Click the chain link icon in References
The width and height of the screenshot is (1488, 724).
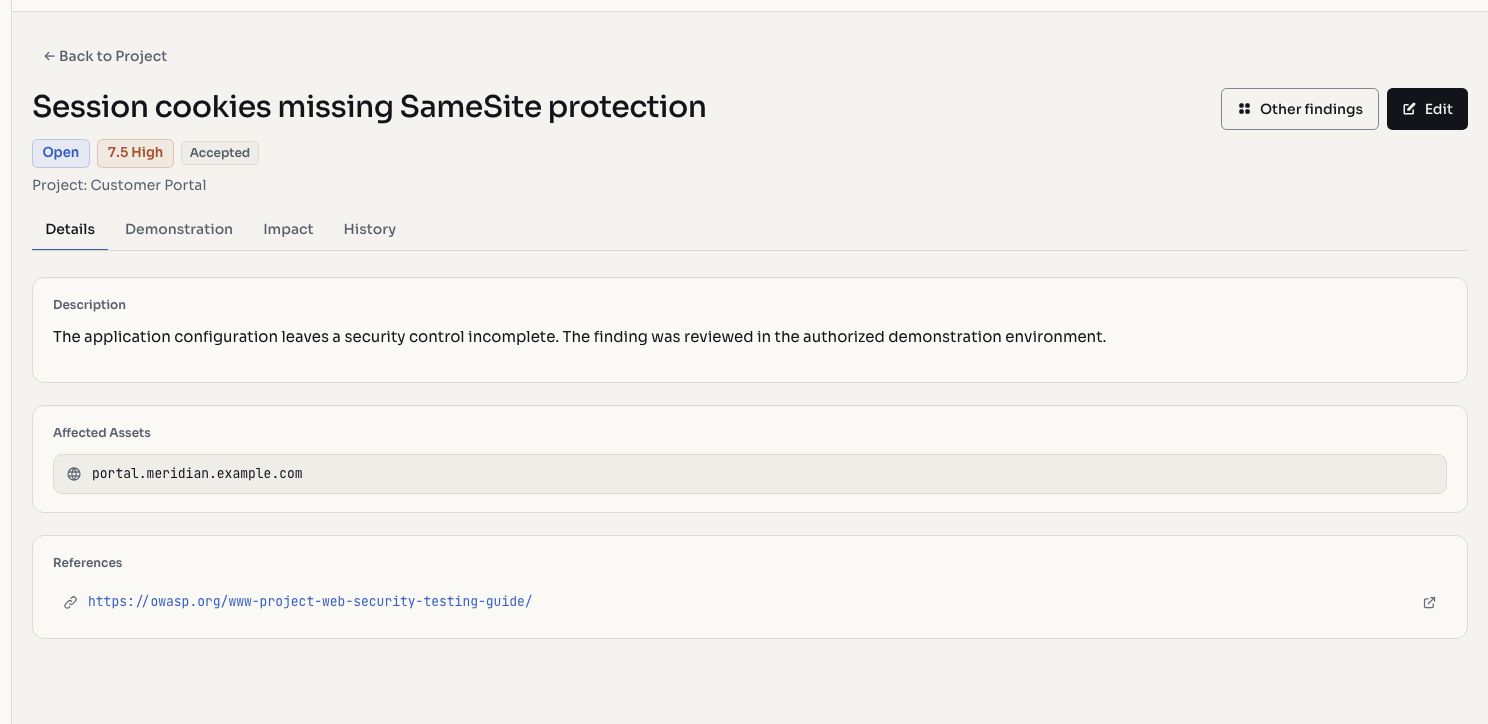(x=70, y=602)
